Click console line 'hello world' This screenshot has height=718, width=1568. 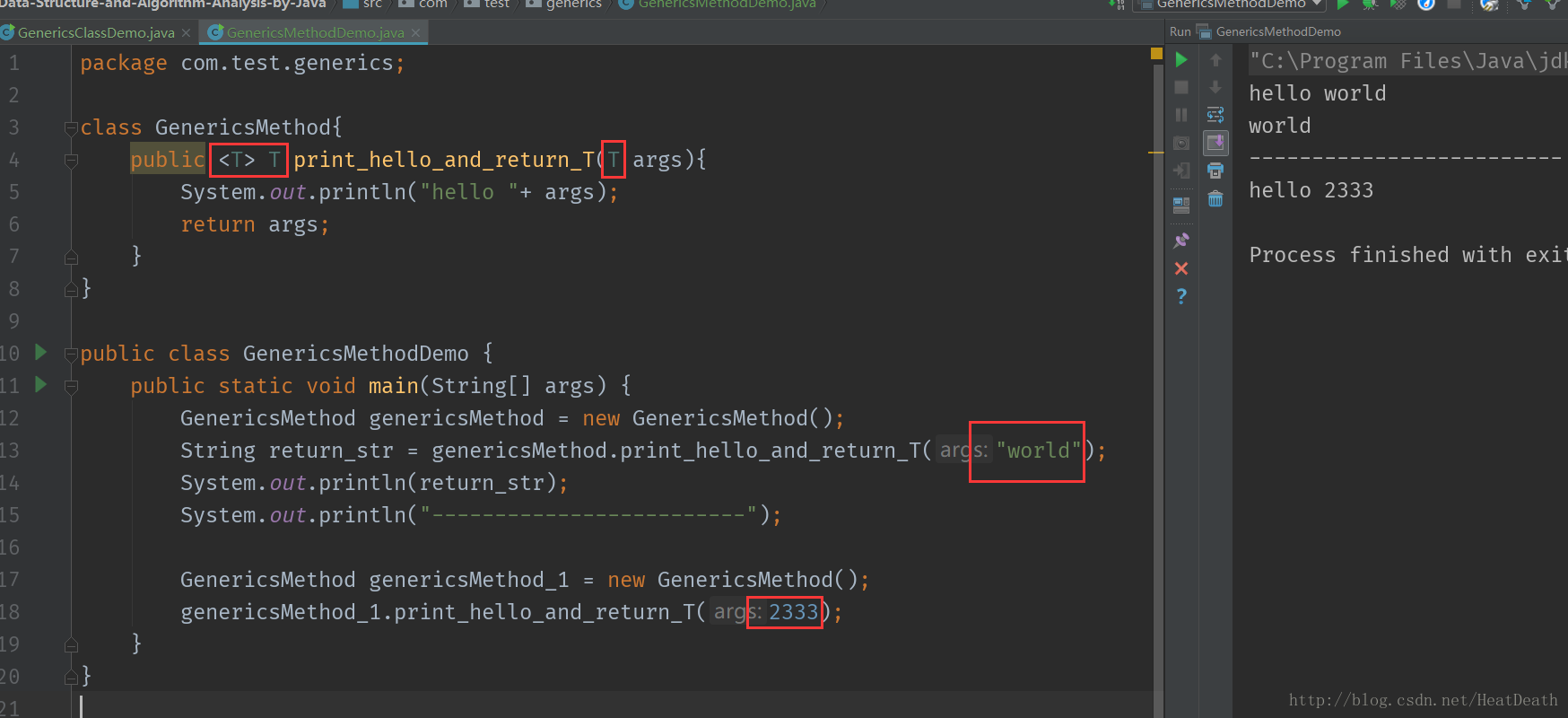(1317, 93)
